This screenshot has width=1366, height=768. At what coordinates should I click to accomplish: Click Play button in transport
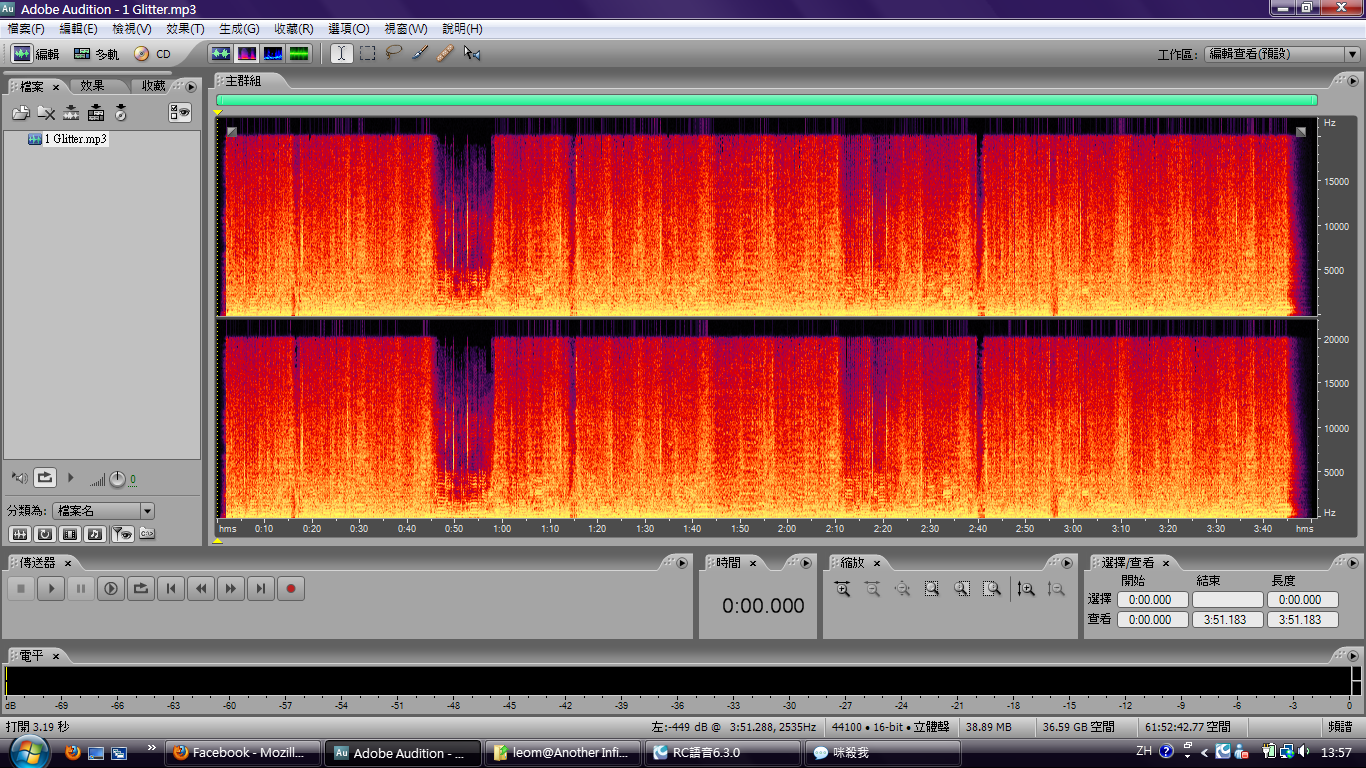pos(51,589)
